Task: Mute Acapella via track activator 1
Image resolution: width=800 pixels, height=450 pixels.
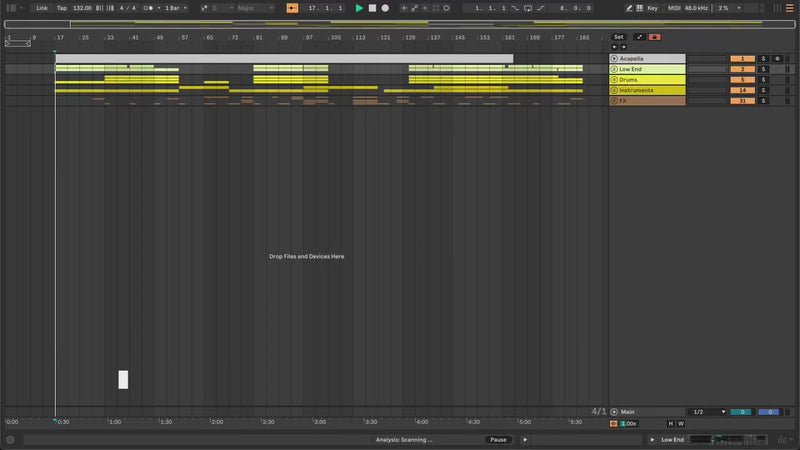Action: [742, 59]
